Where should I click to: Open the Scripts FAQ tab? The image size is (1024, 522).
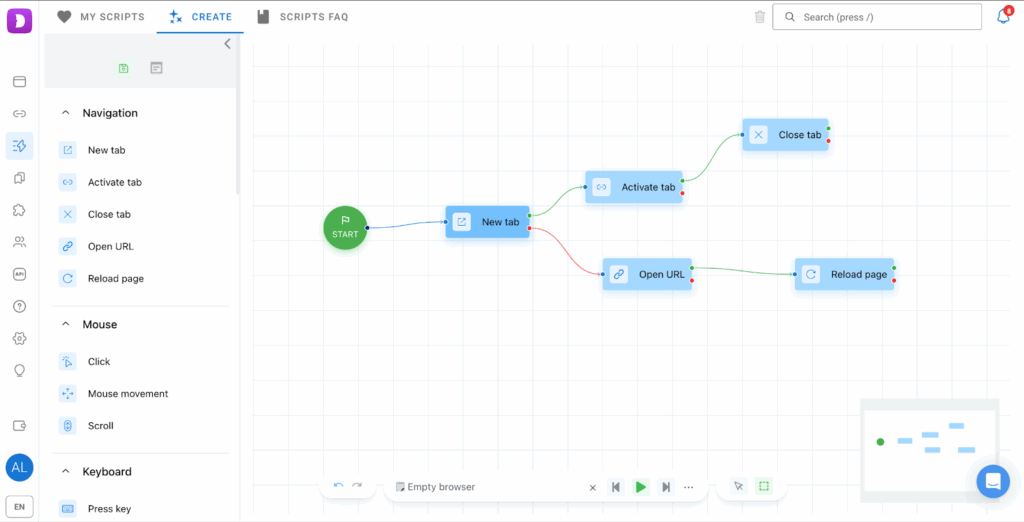pos(303,17)
